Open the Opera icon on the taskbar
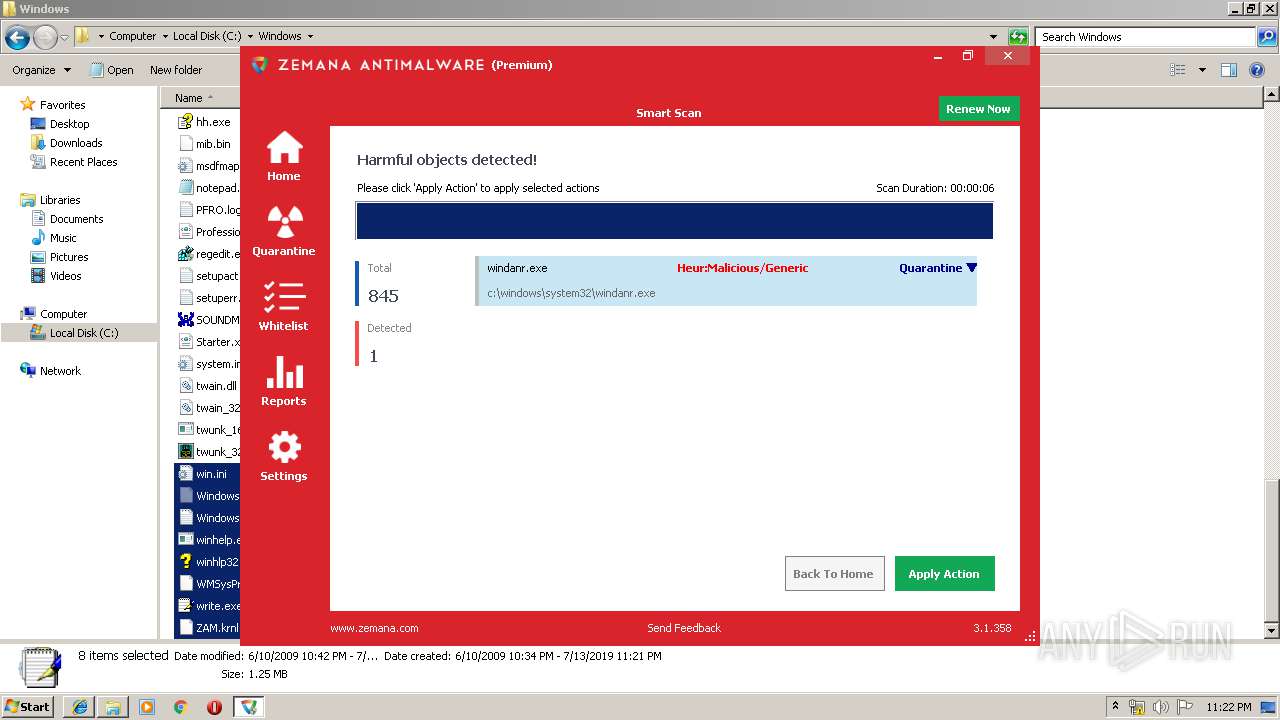The image size is (1280, 720). pos(215,707)
